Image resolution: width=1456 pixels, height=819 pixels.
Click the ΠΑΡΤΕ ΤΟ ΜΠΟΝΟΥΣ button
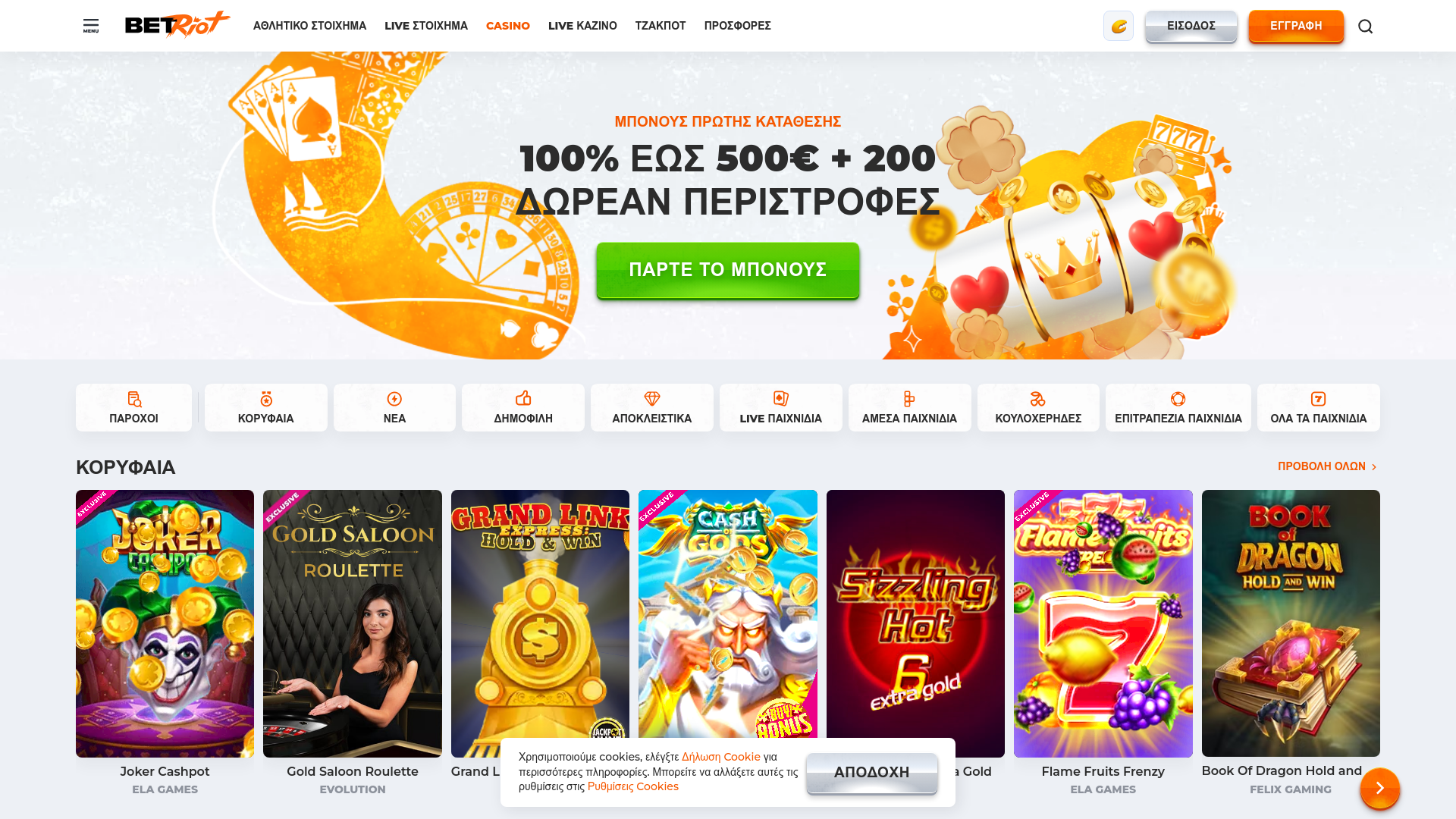point(728,270)
